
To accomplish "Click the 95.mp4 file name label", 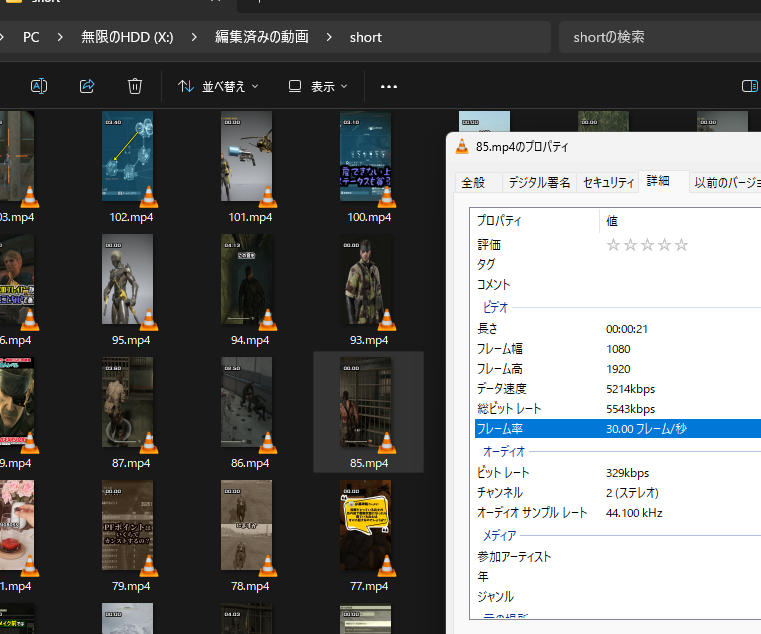I will point(131,340).
